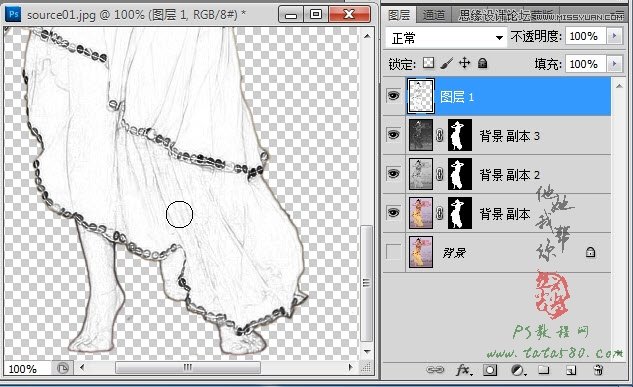633x387 pixels.
Task: Click mask link icon on 背景 副本 3
Action: (x=440, y=136)
